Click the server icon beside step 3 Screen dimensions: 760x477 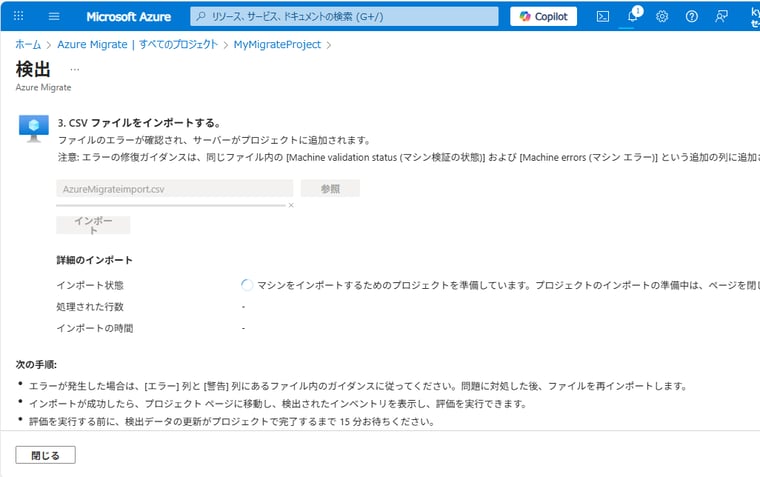pos(33,128)
